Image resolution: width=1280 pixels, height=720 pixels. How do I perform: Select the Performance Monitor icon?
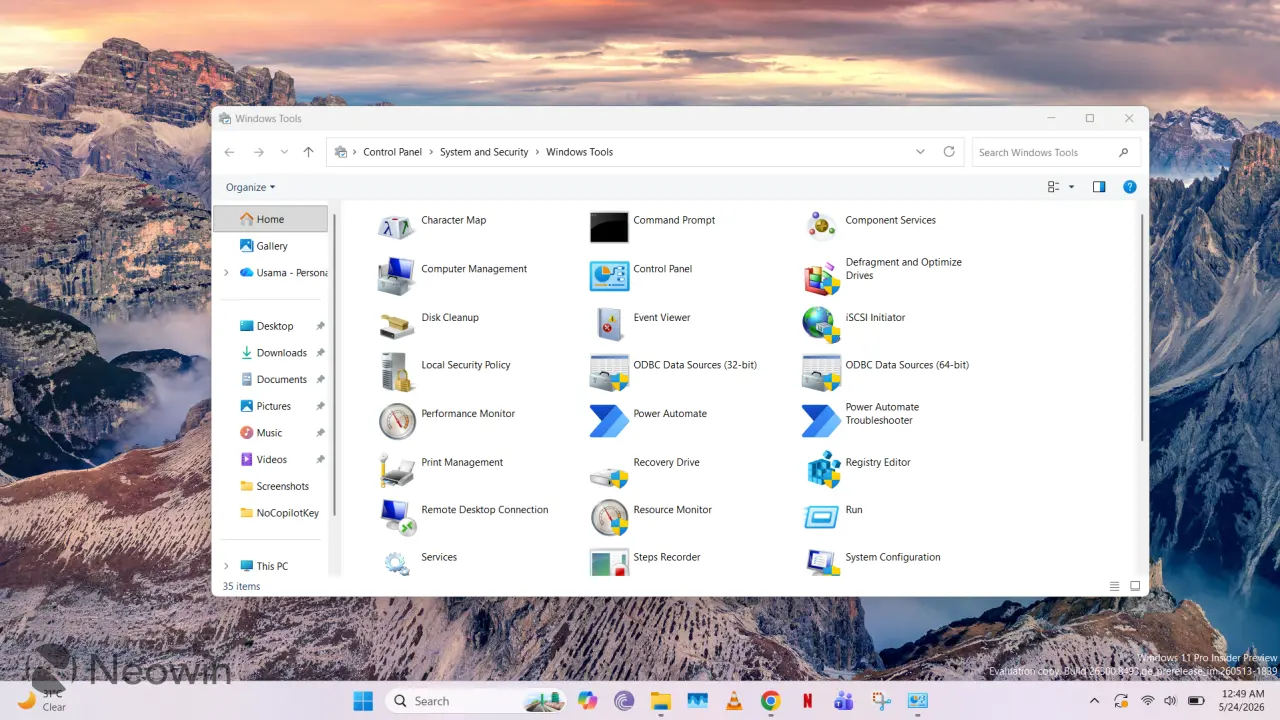(397, 420)
